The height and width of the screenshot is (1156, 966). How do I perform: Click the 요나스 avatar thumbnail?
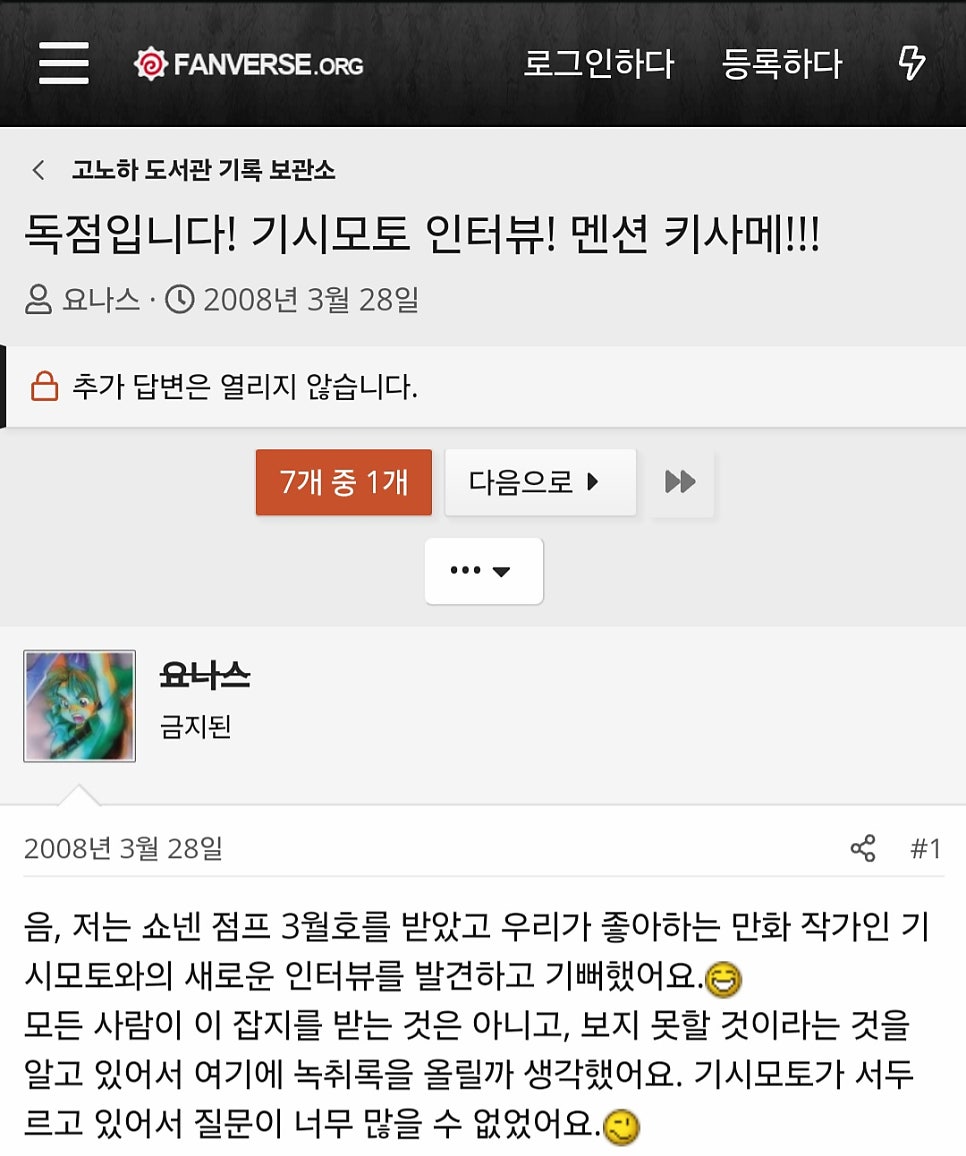pyautogui.click(x=80, y=706)
